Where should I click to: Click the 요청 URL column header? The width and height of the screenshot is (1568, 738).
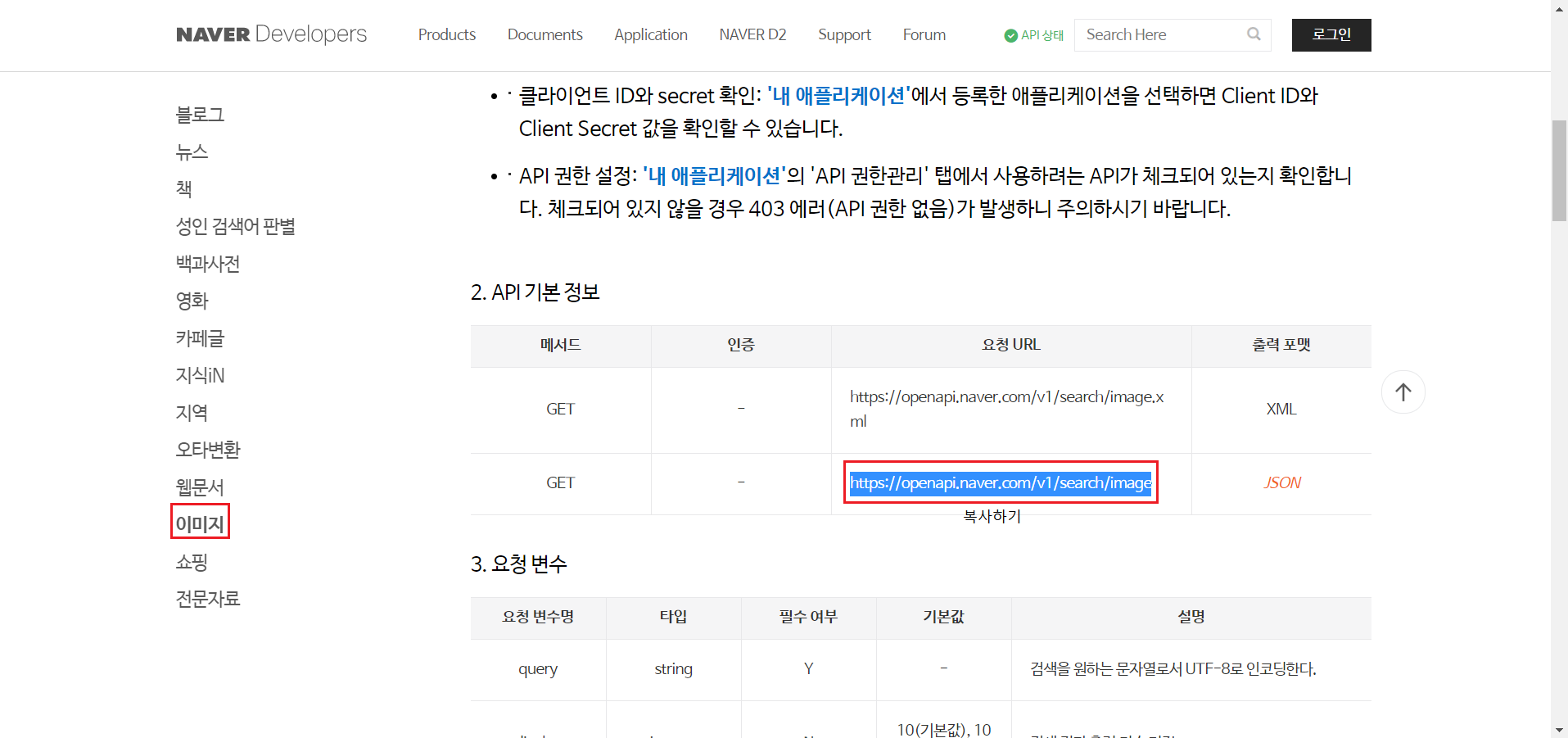pyautogui.click(x=1011, y=345)
